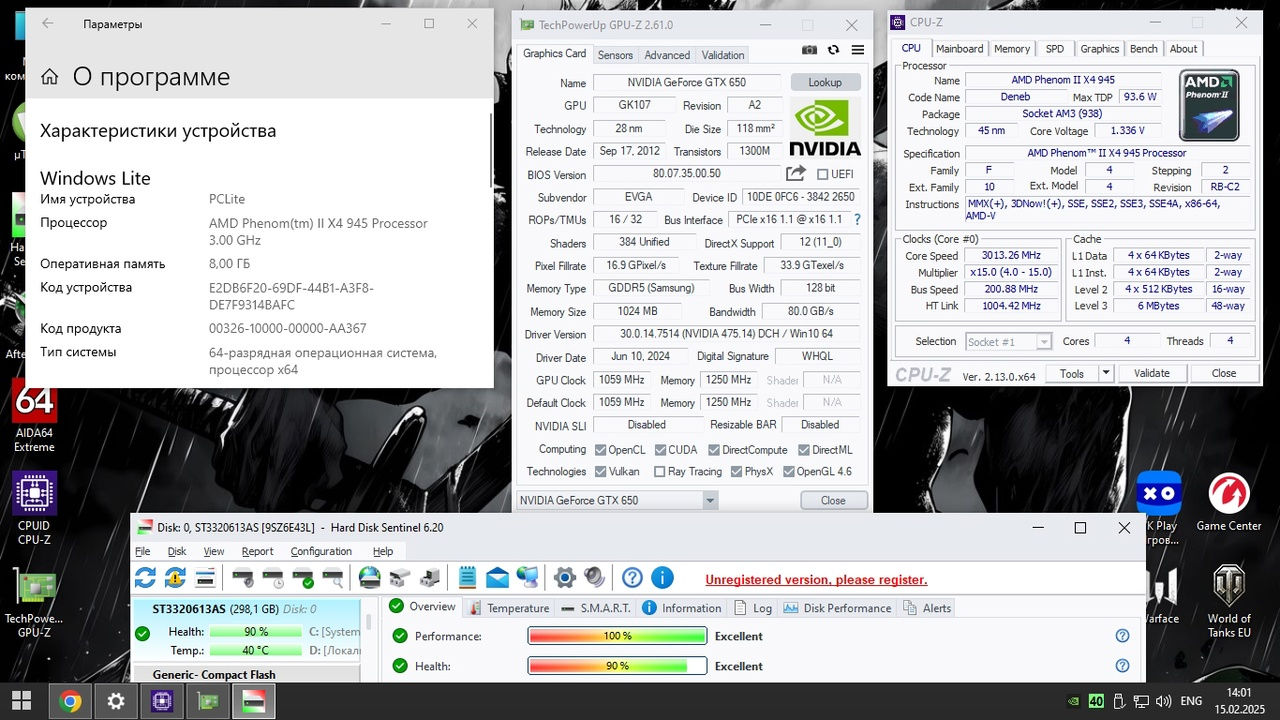Toggle the UEFI checkbox in GPU-Z
Screen dimensions: 1280x720
(822, 175)
